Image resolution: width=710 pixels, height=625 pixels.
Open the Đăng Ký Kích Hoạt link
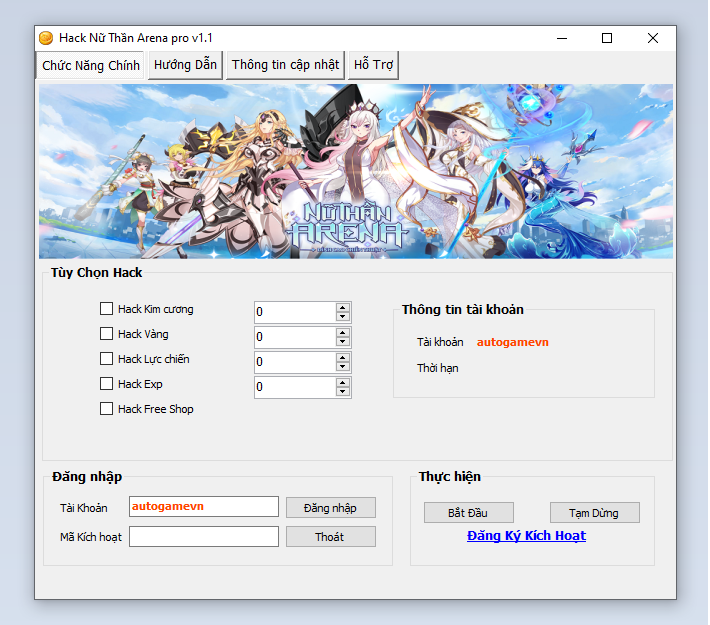(x=526, y=536)
